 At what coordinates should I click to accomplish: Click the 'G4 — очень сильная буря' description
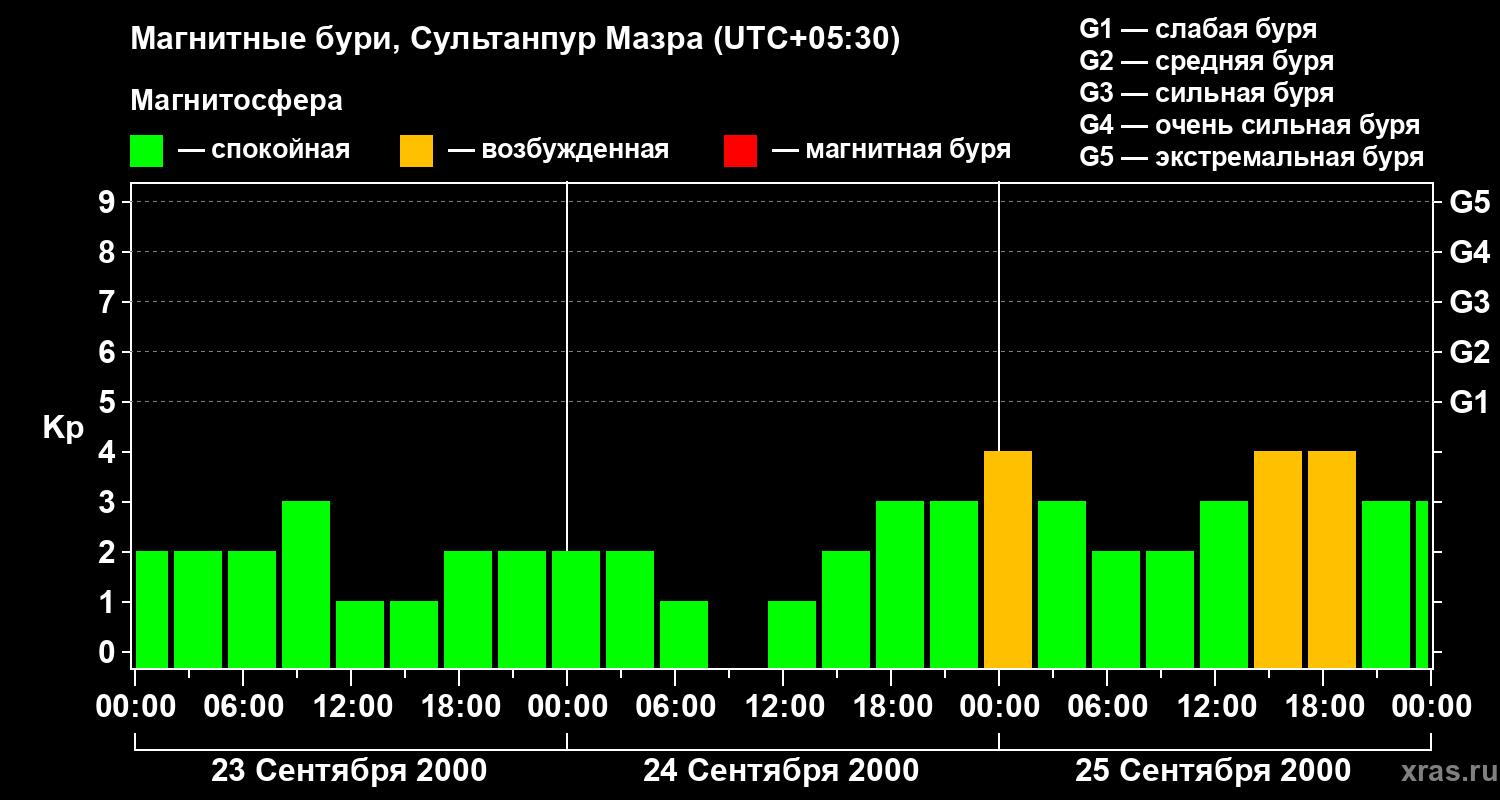click(1250, 125)
